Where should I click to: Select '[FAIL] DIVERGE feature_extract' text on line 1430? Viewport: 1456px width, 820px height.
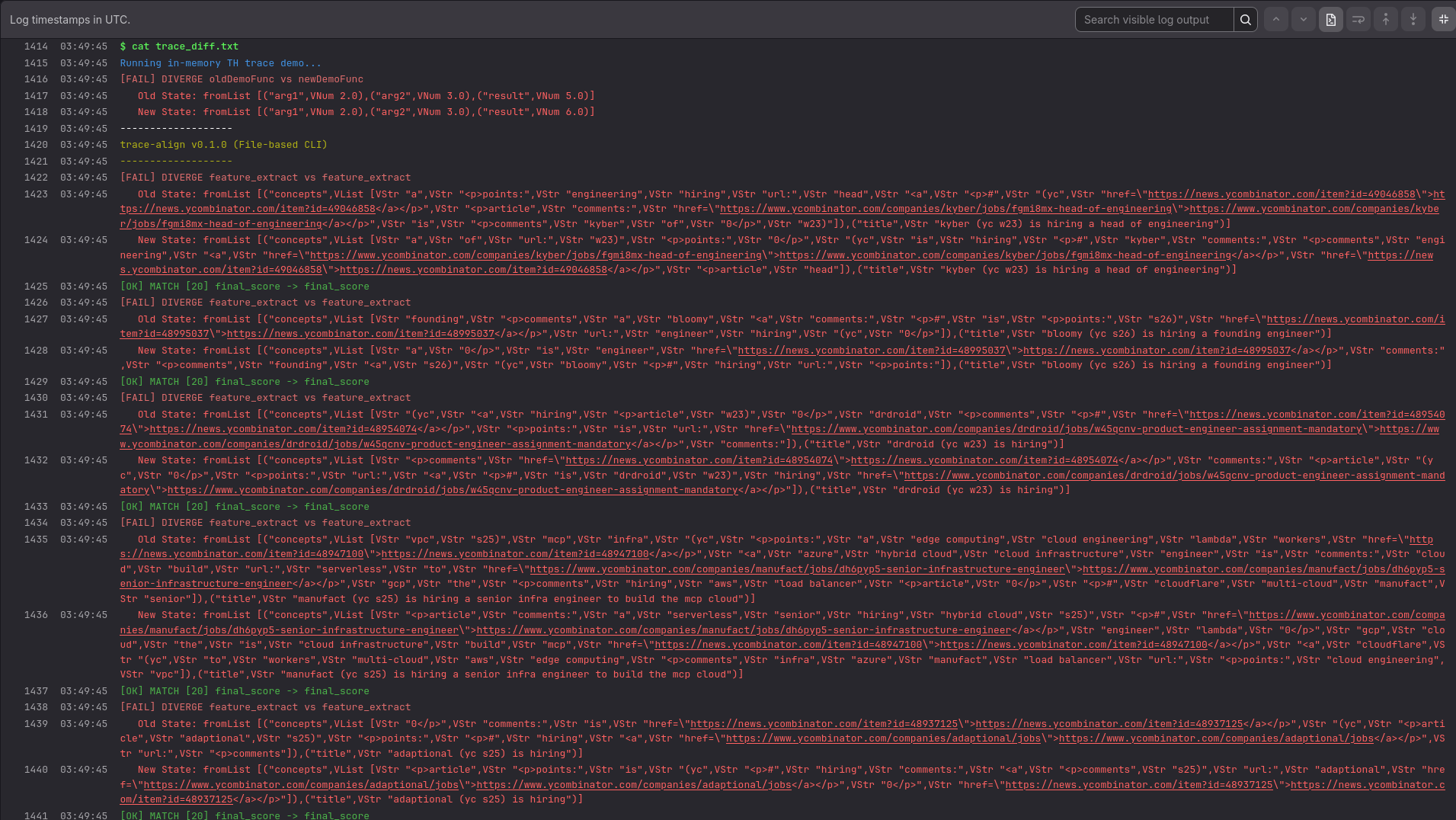[209, 398]
